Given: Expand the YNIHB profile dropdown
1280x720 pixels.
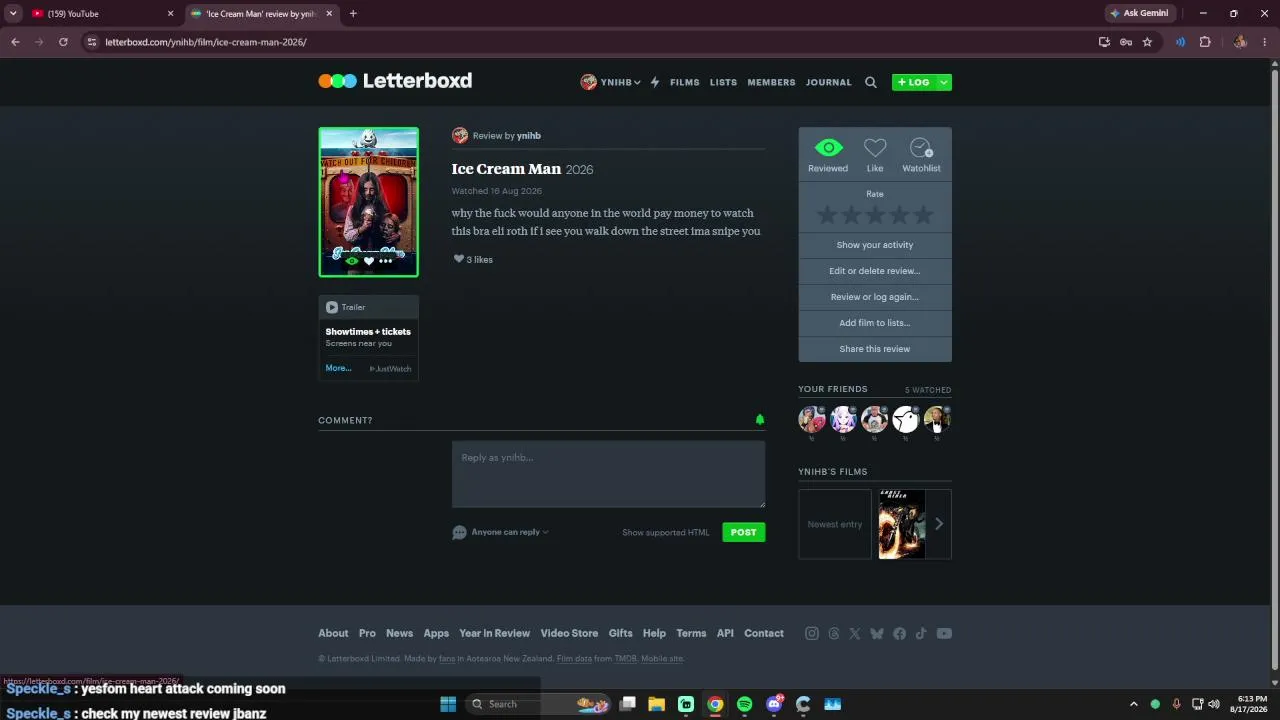Looking at the screenshot, I should coord(611,82).
